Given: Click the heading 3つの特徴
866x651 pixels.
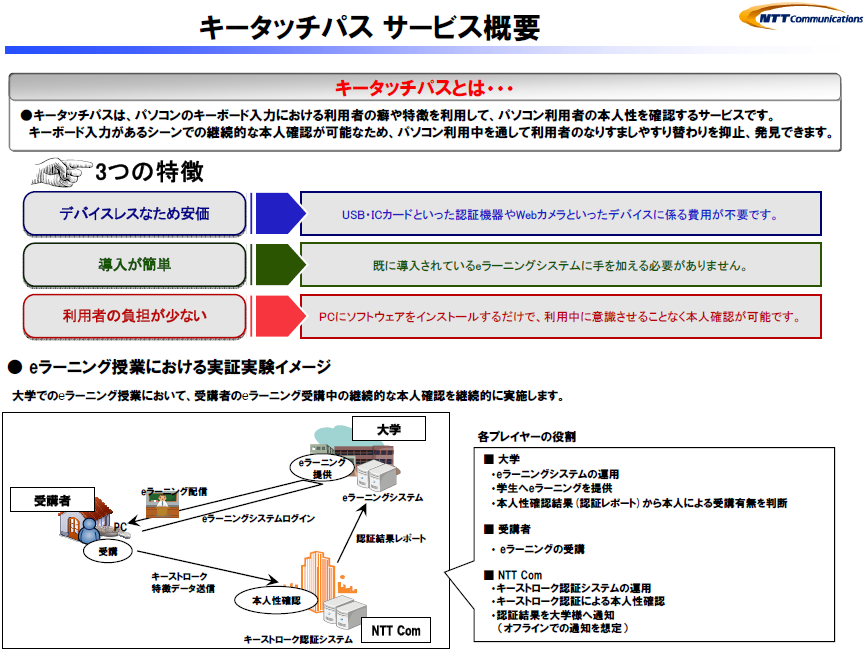Looking at the screenshot, I should click(149, 172).
